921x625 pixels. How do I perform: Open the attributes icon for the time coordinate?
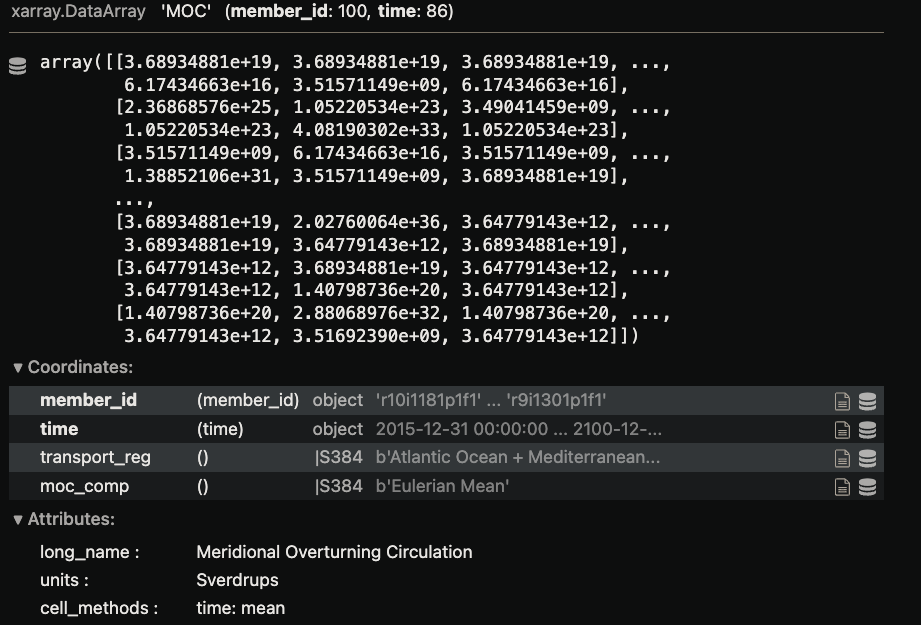pos(844,430)
